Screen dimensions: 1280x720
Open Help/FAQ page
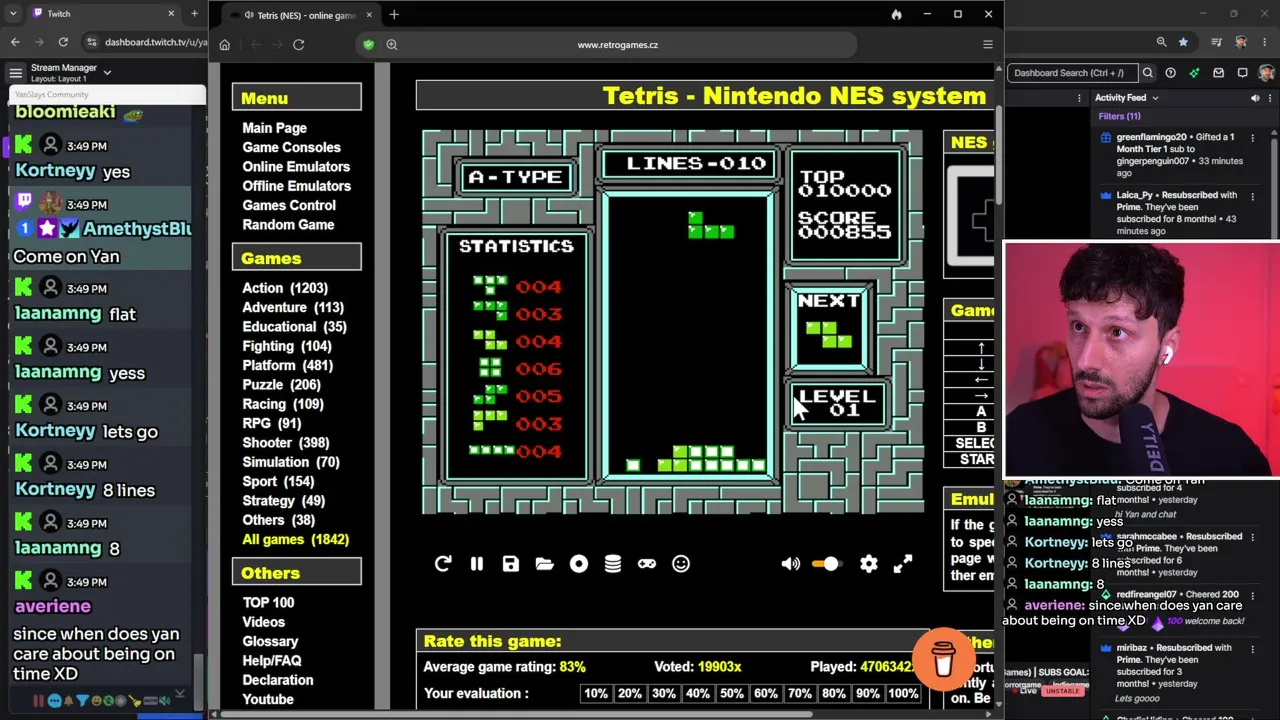271,661
